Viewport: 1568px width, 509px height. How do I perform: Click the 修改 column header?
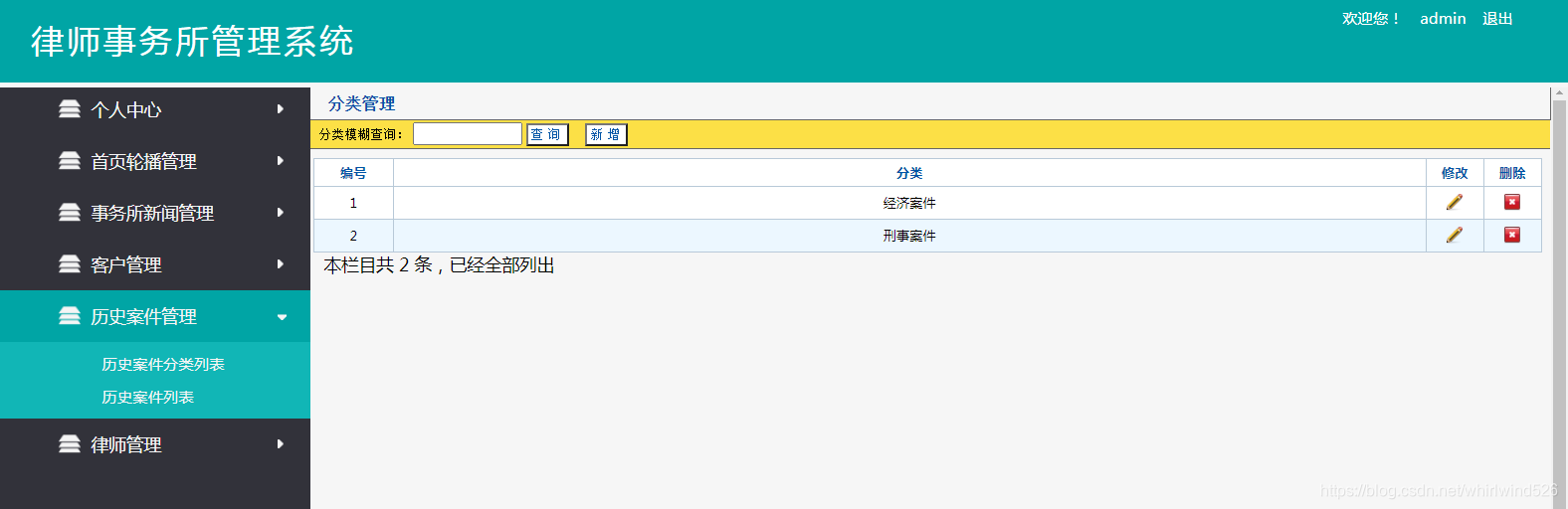tap(1455, 173)
